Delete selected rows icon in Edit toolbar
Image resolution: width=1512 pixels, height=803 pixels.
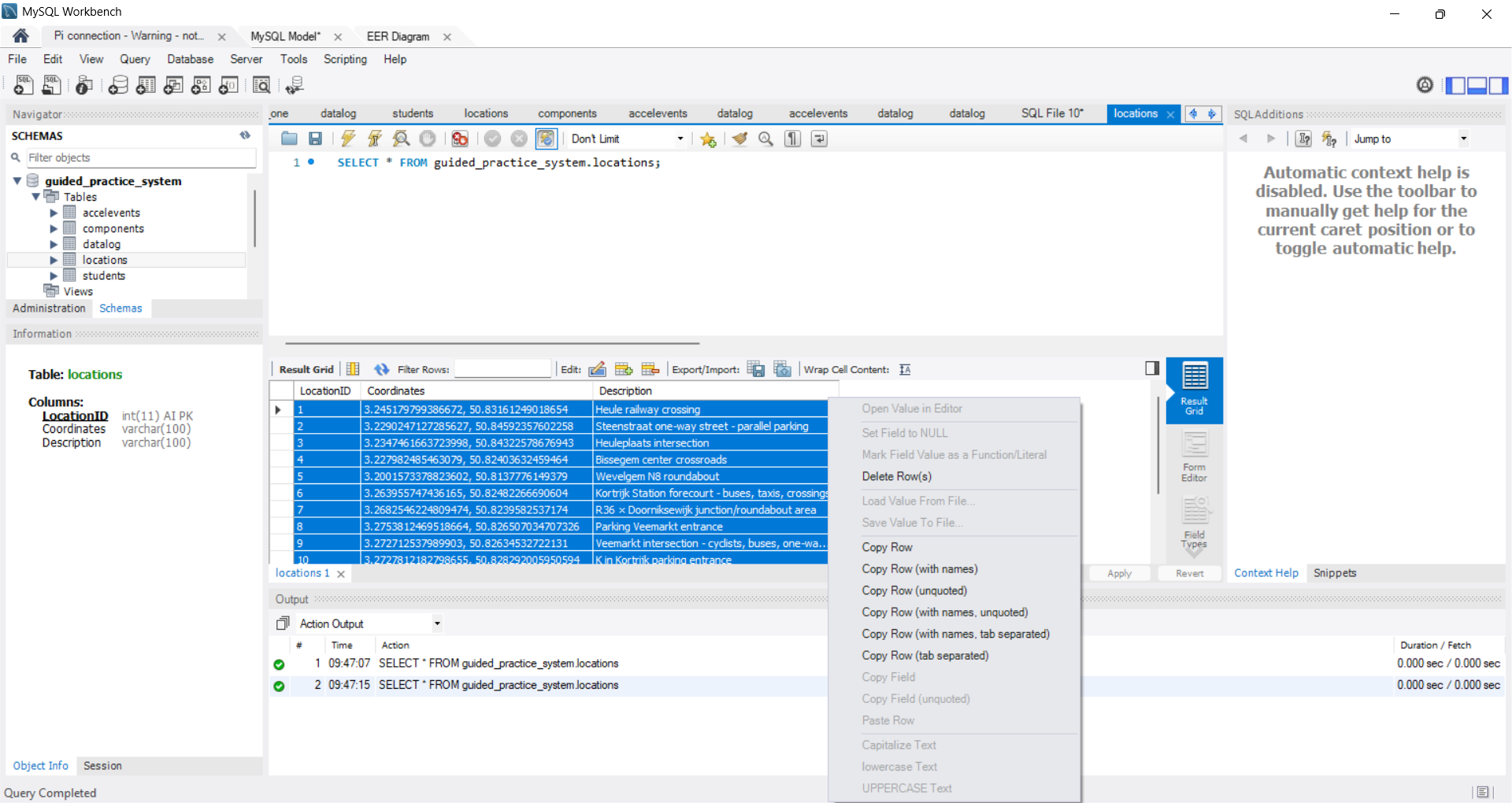[650, 369]
